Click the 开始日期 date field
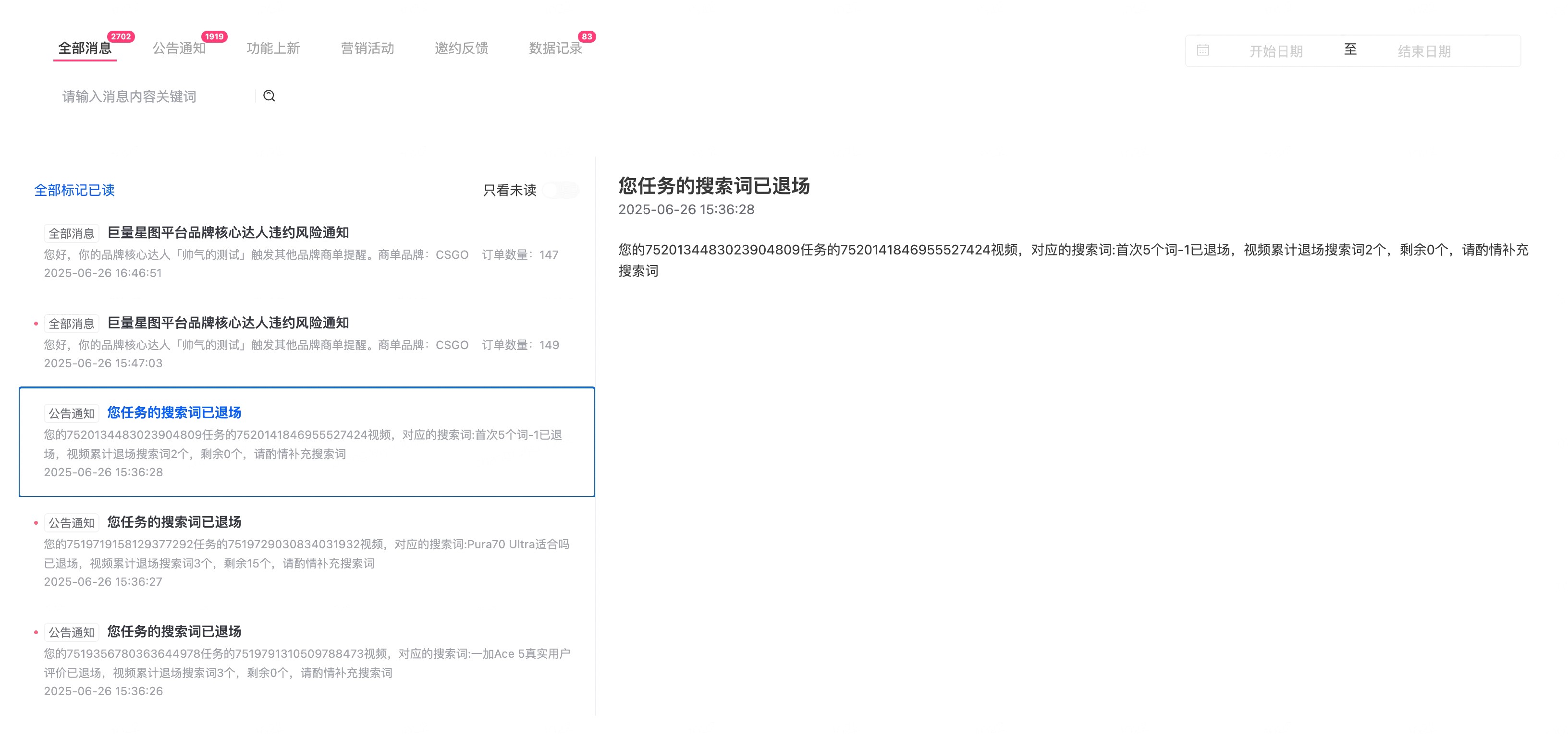1568x748 pixels. click(x=1276, y=51)
